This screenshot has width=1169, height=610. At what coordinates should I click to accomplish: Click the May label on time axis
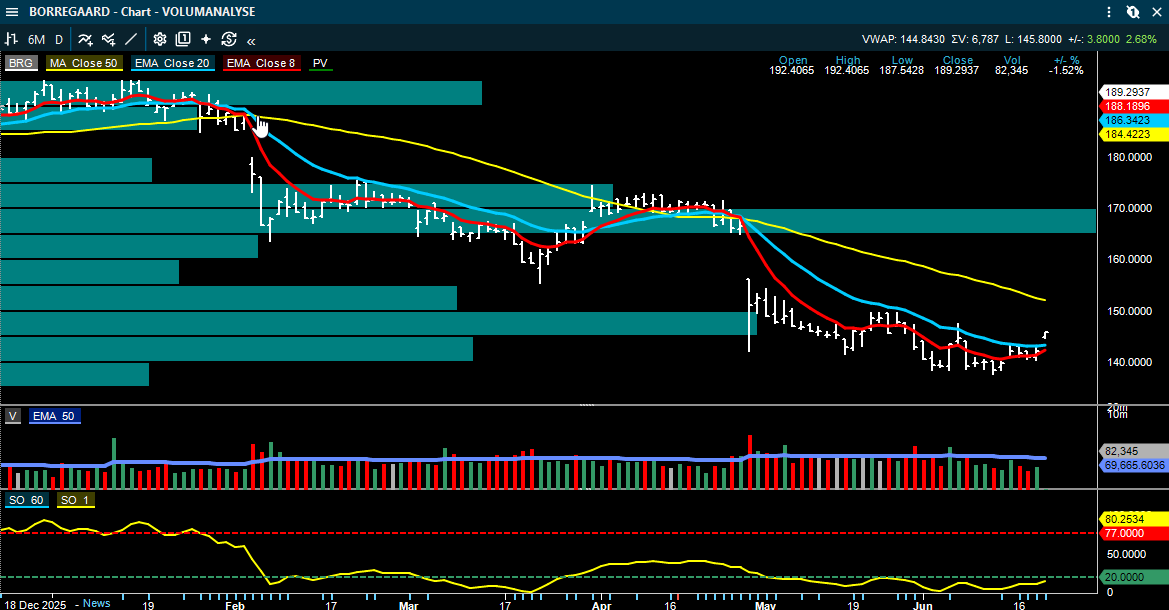(766, 605)
